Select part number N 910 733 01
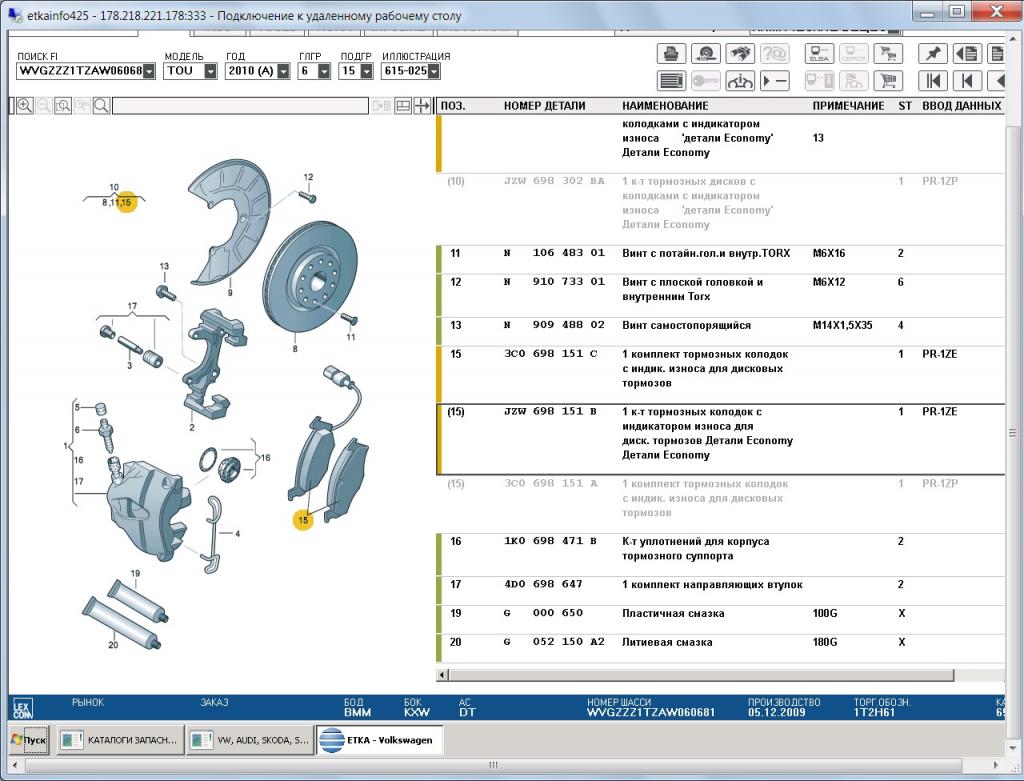Viewport: 1024px width, 781px height. click(x=554, y=281)
